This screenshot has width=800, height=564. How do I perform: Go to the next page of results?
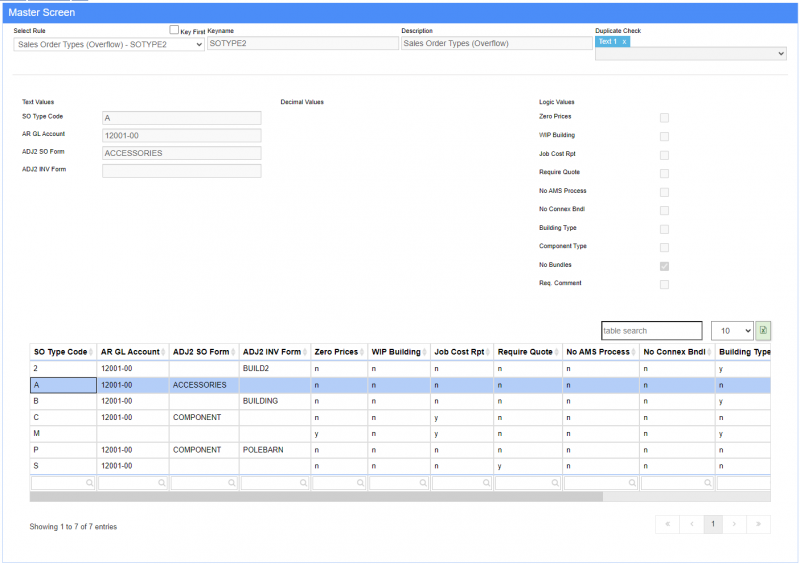pos(735,524)
